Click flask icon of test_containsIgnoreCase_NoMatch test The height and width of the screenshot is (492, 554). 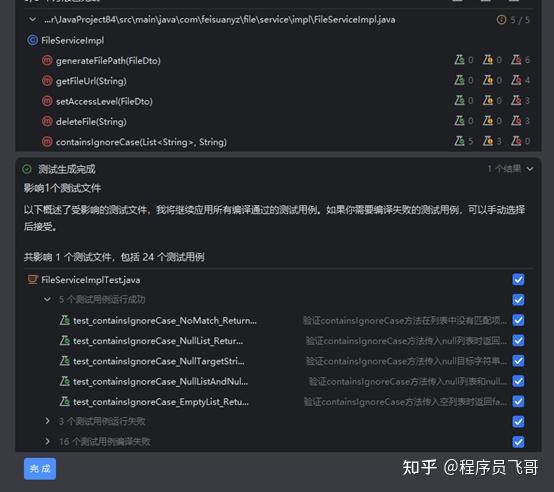64,320
